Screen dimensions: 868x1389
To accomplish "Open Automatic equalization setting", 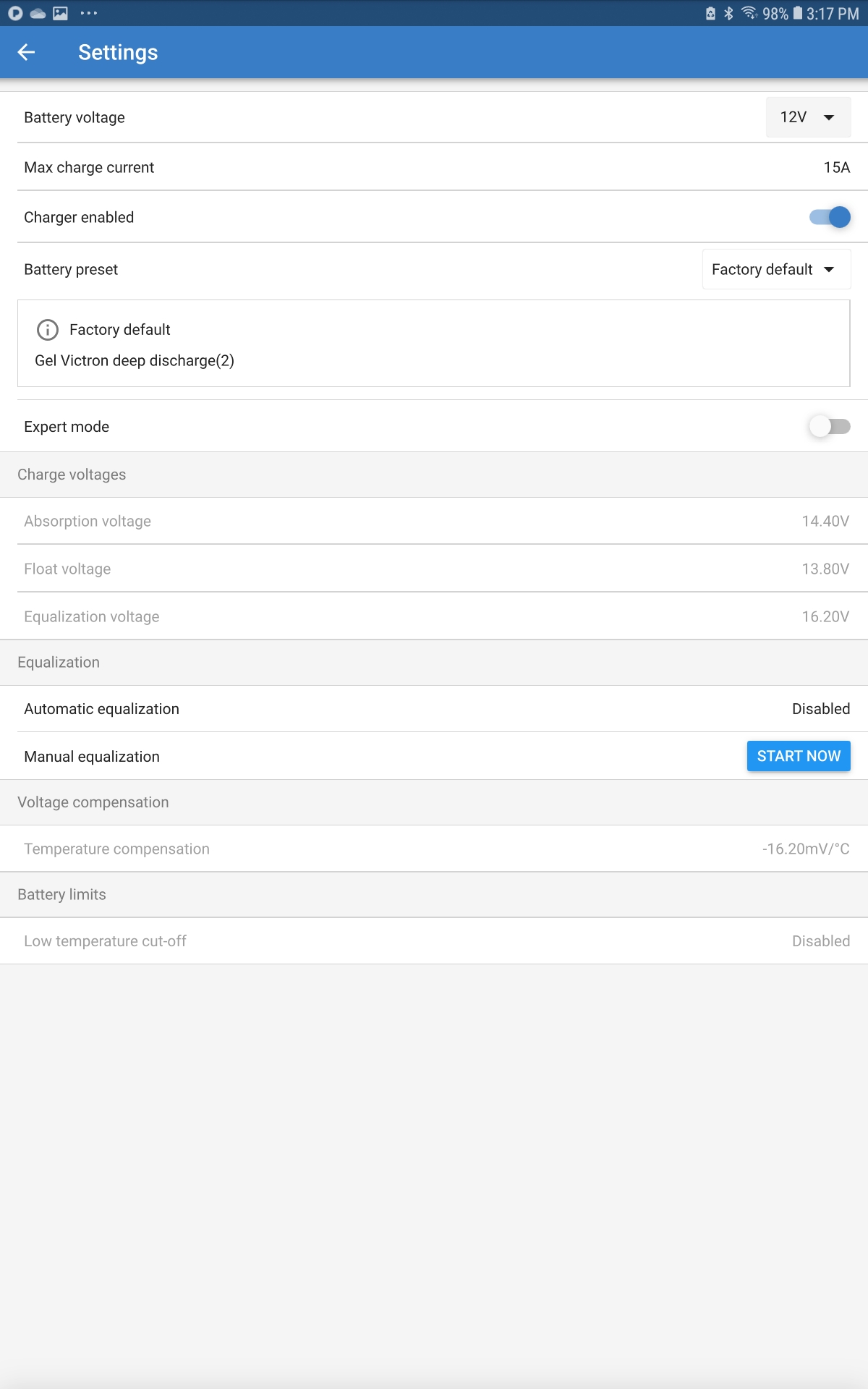I will [x=434, y=709].
